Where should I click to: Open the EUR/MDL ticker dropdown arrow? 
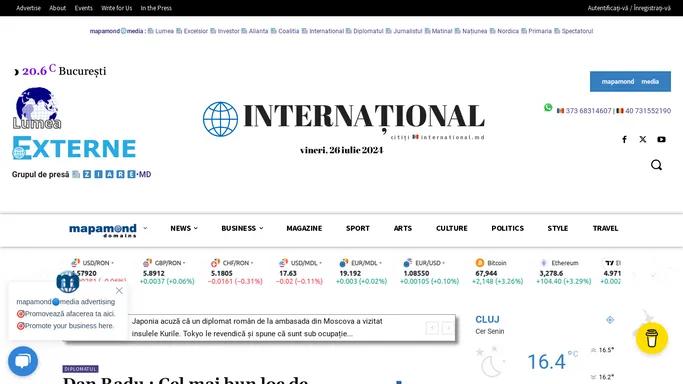click(380, 263)
